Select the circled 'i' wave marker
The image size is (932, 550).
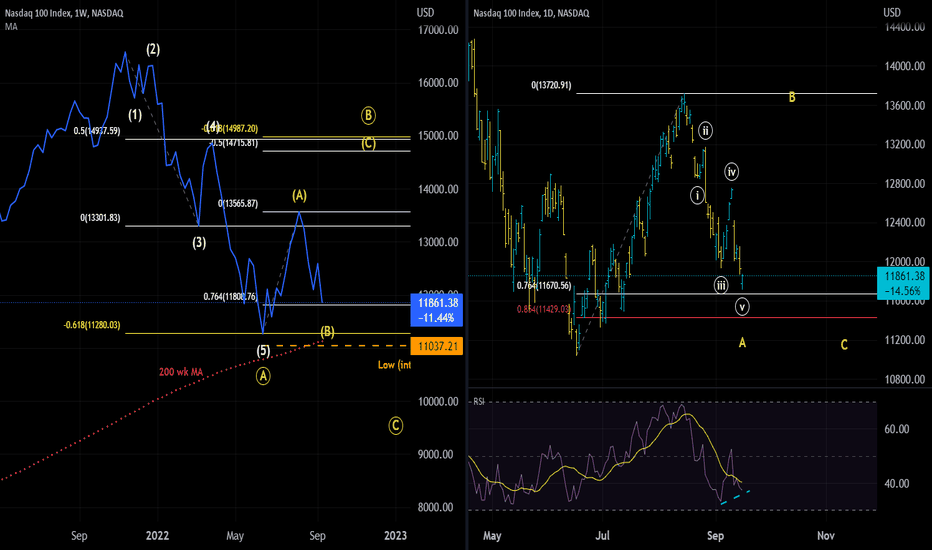click(697, 195)
